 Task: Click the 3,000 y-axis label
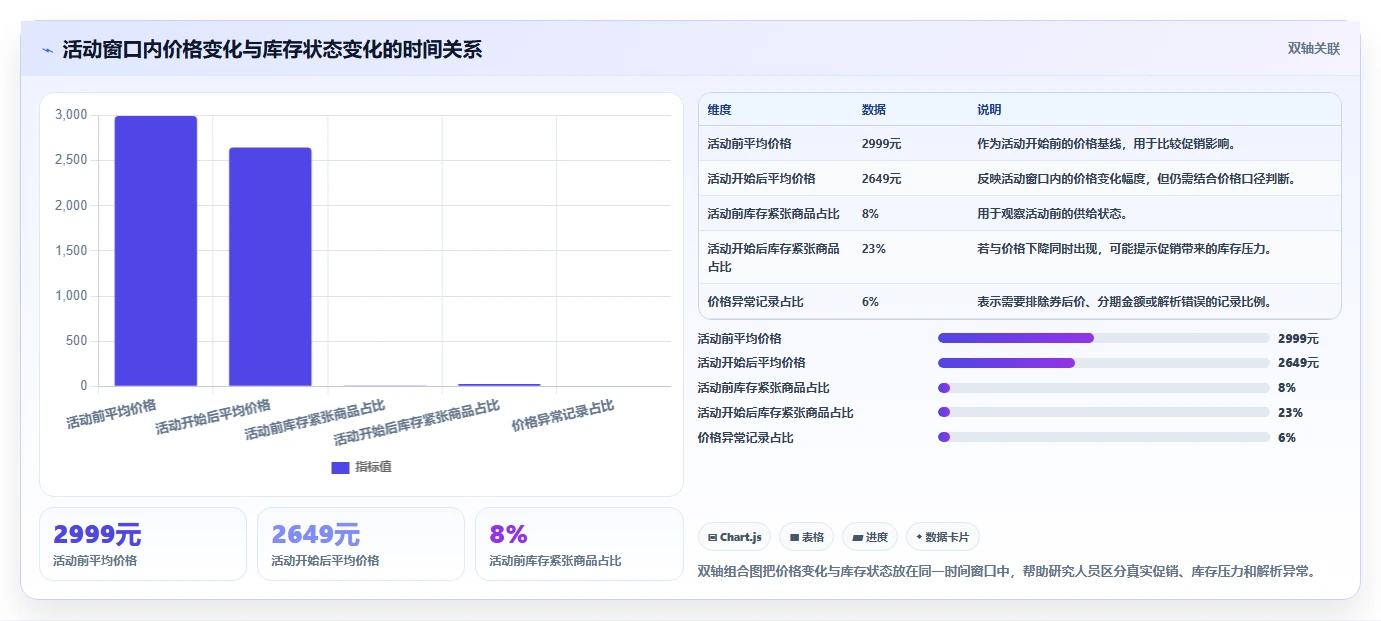71,115
